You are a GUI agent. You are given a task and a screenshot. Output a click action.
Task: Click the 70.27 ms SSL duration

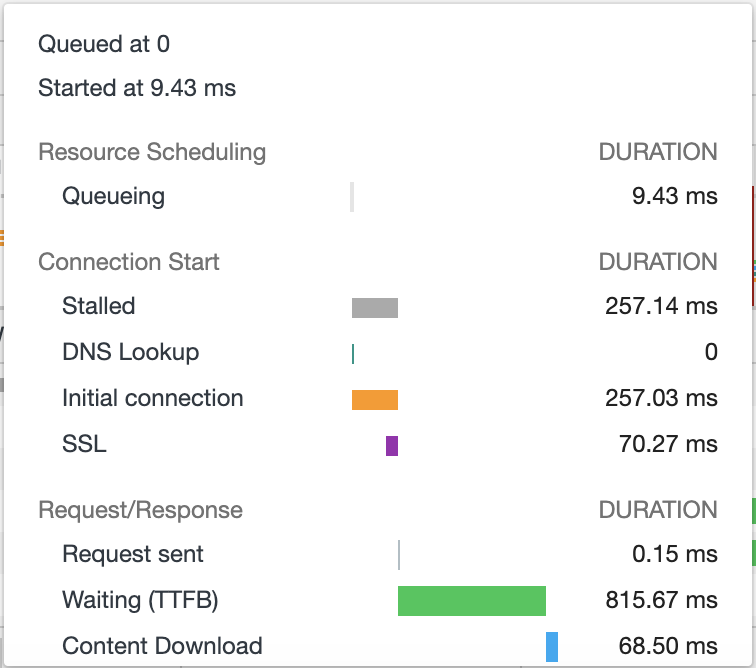[668, 444]
